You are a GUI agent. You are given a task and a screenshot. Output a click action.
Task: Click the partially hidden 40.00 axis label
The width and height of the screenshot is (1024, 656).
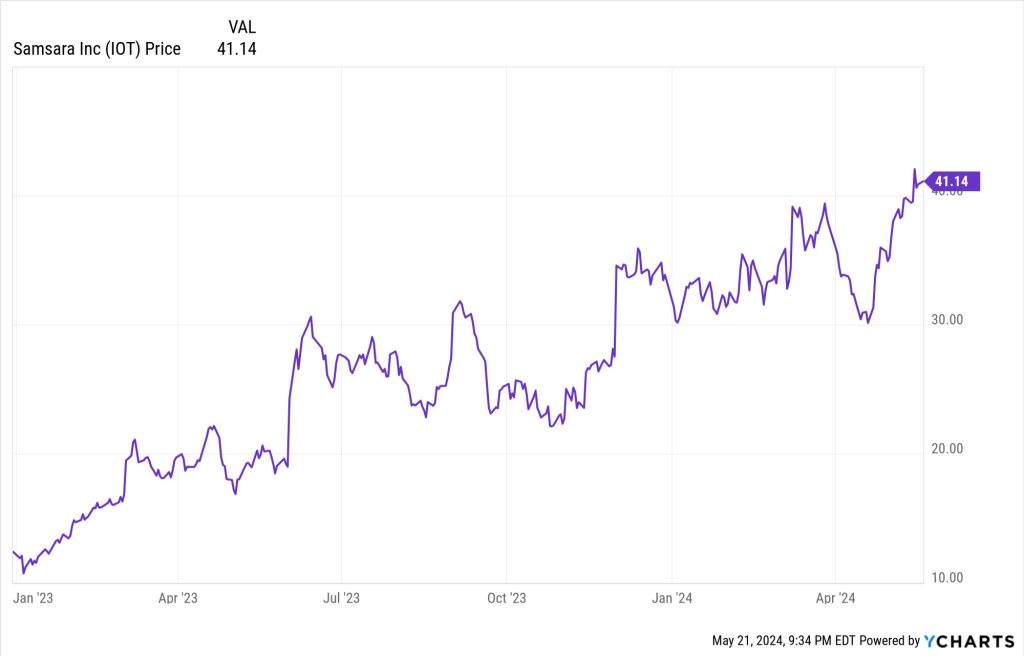pos(946,193)
